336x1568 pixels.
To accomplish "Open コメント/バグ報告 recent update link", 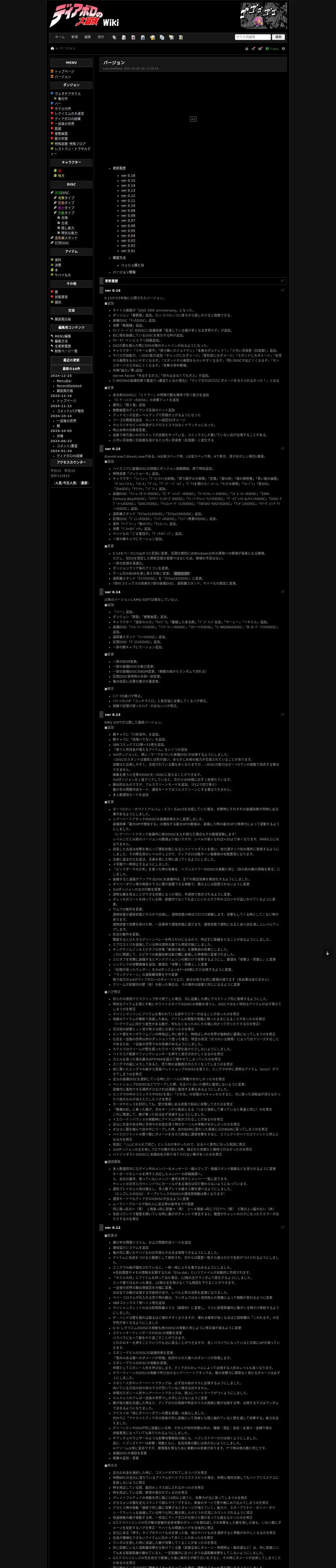I will (70, 411).
